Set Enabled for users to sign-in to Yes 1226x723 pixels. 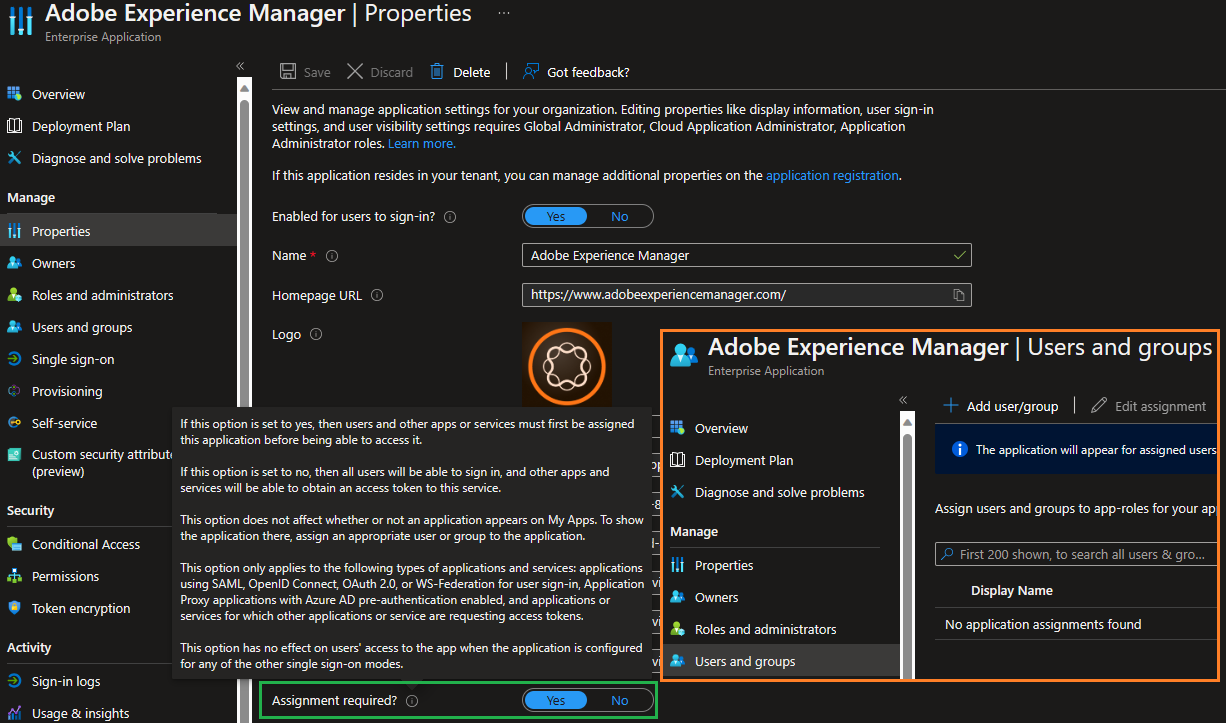[555, 216]
